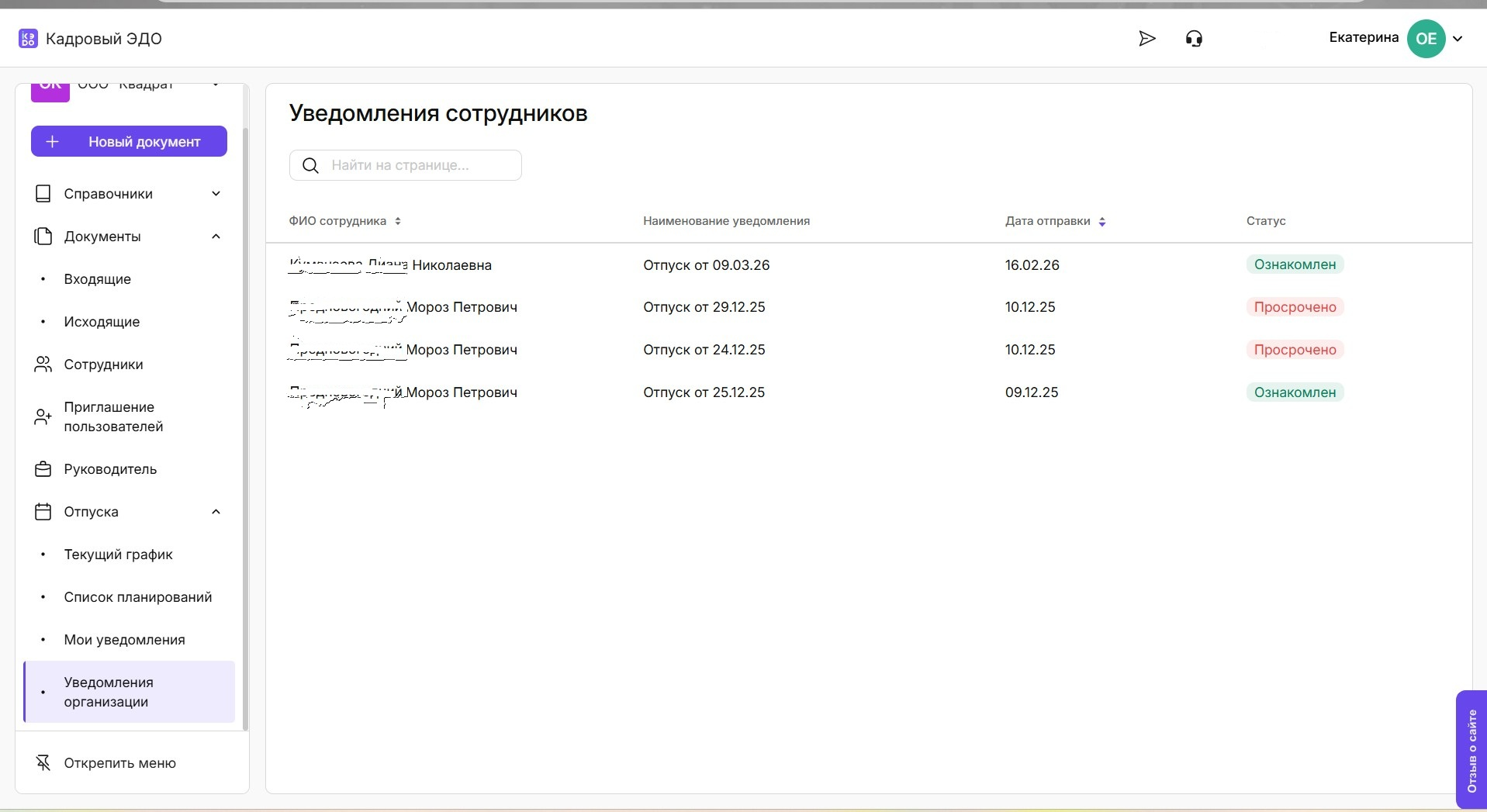Click the Руководитель briefcase icon
The width and height of the screenshot is (1487, 812).
click(43, 469)
